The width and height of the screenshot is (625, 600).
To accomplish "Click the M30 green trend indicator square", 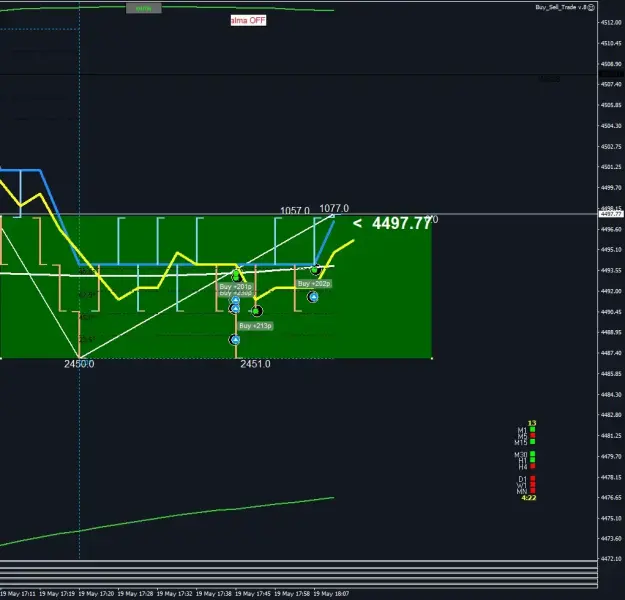I will [x=533, y=454].
